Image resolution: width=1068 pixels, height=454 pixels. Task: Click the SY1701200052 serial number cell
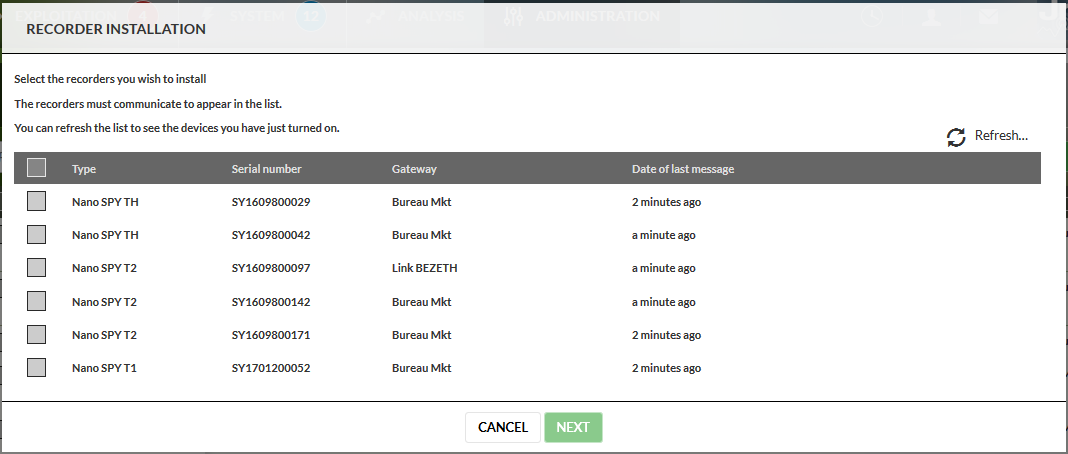tap(270, 368)
